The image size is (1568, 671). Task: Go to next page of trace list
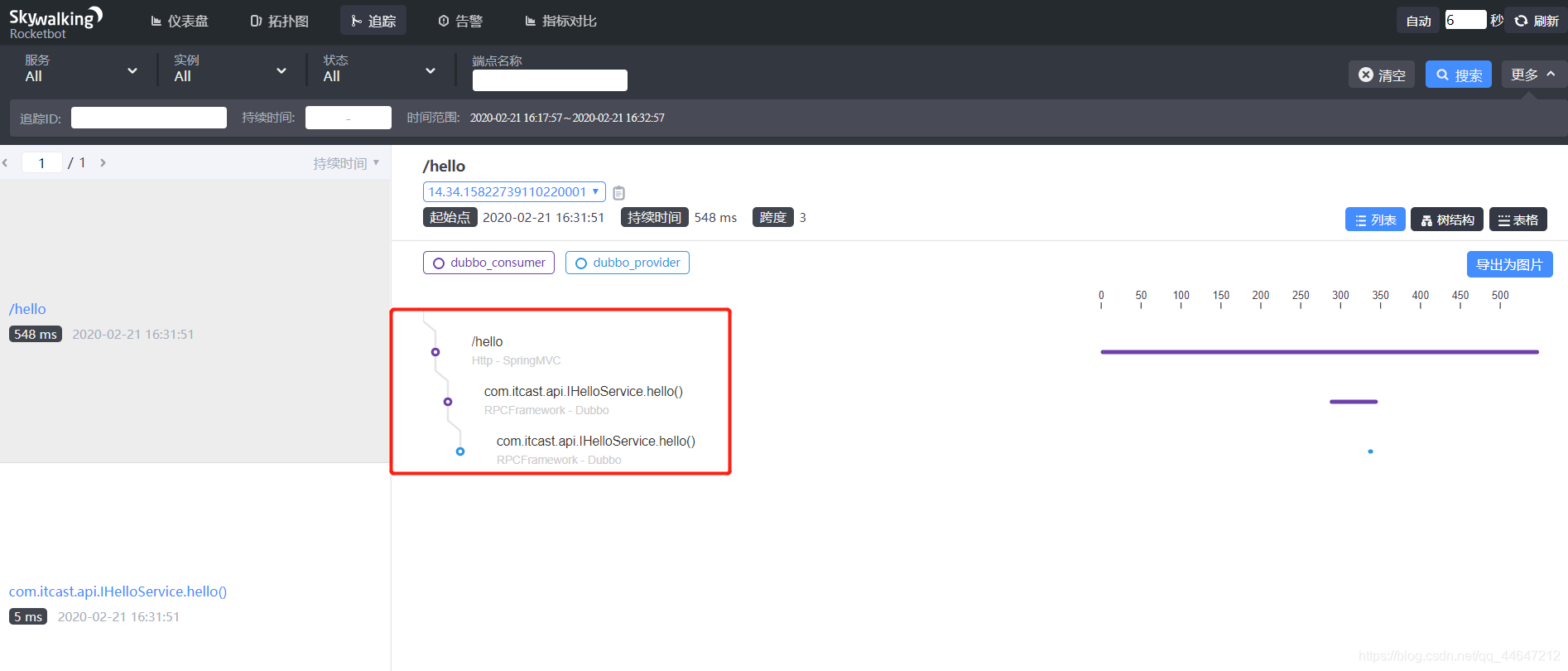point(103,162)
